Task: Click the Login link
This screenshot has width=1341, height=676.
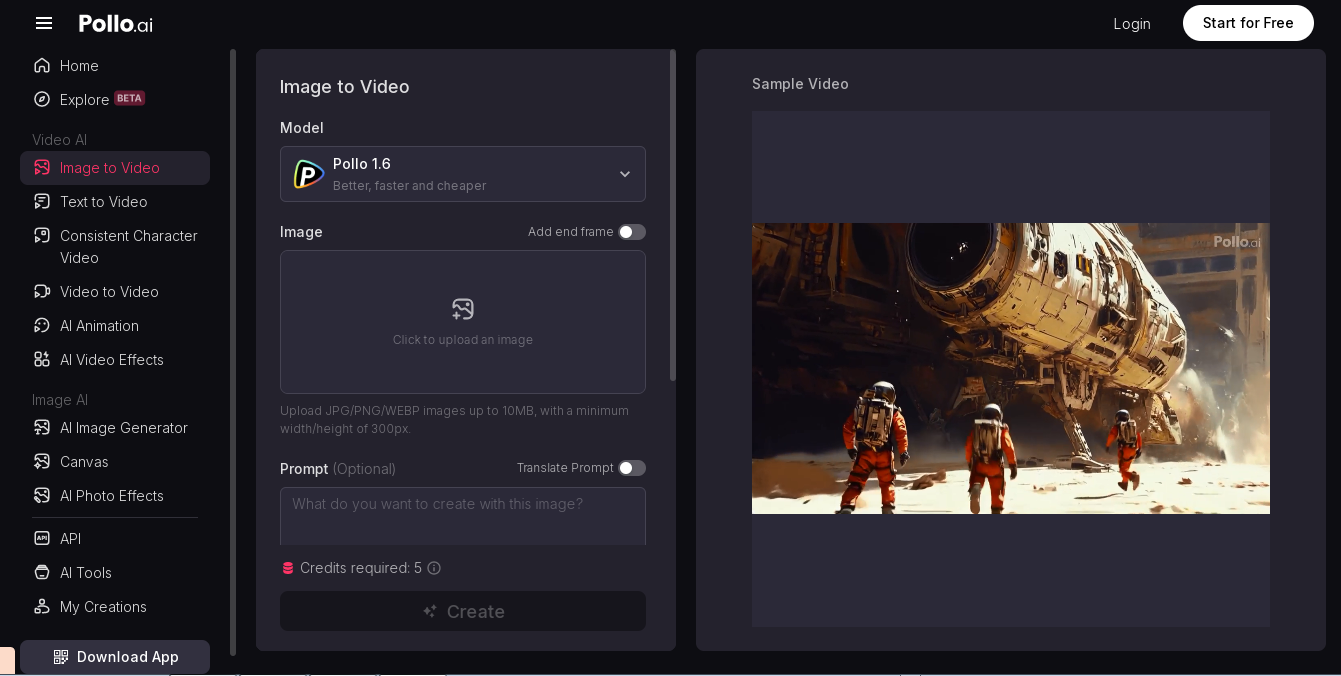Action: pos(1132,24)
